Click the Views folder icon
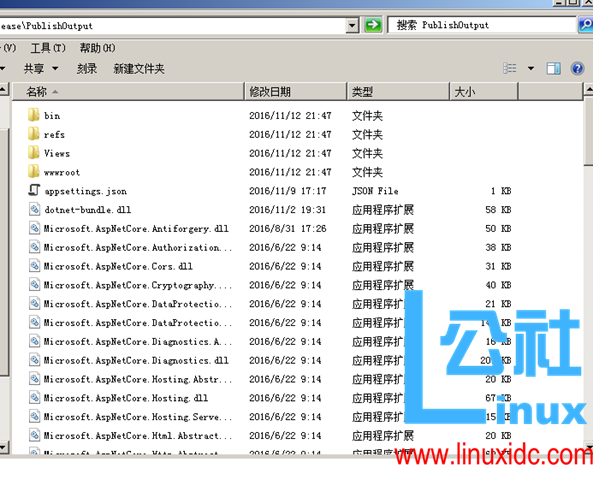 click(33, 153)
